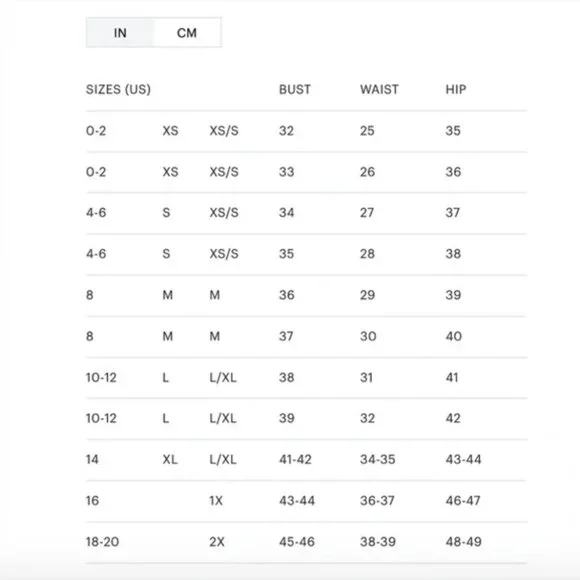
Task: Click hip value 43-44
Action: pyautogui.click(x=463, y=459)
